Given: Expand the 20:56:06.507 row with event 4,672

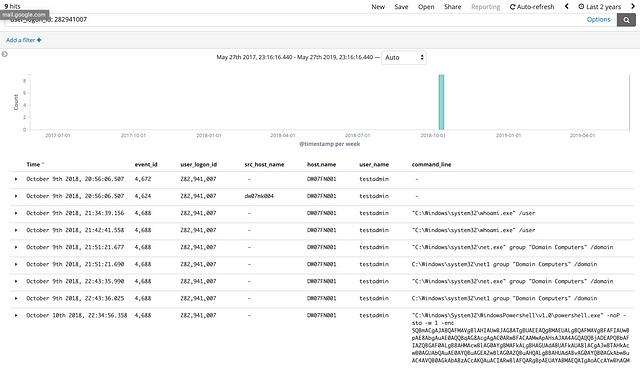Looking at the screenshot, I should point(16,179).
